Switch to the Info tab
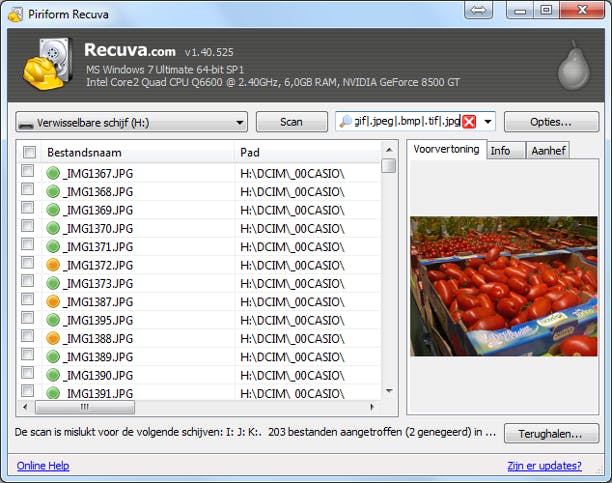 [505, 151]
